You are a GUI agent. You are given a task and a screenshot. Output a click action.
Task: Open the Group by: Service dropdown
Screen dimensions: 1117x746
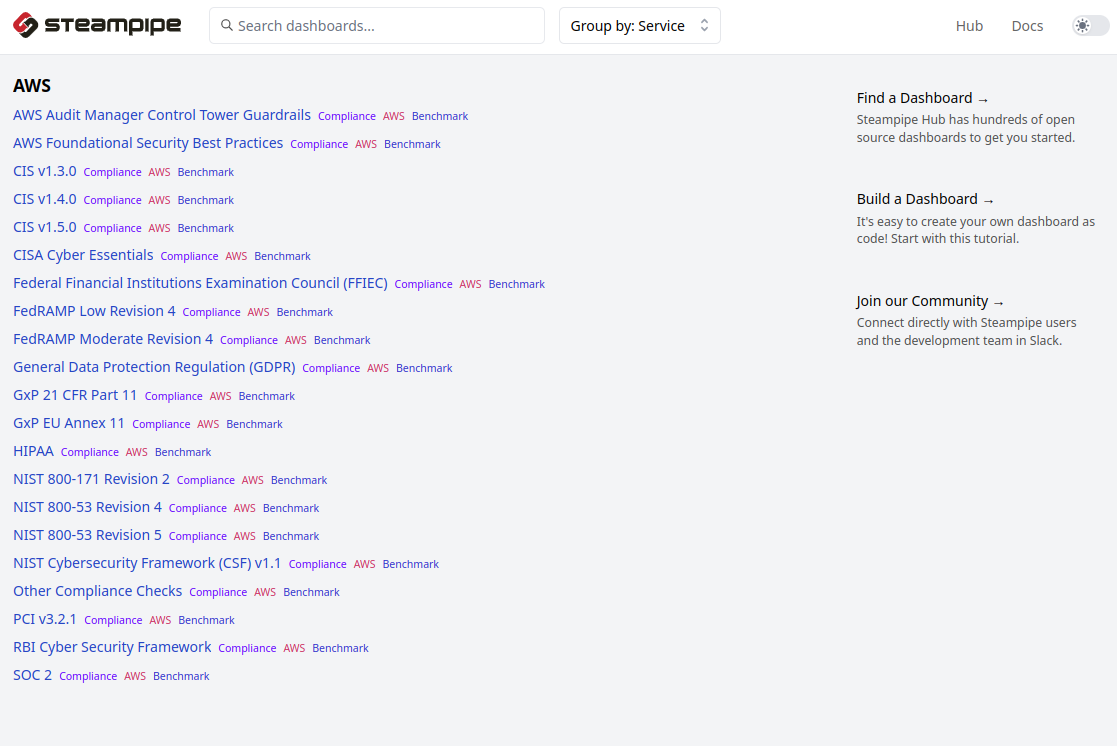pos(640,25)
